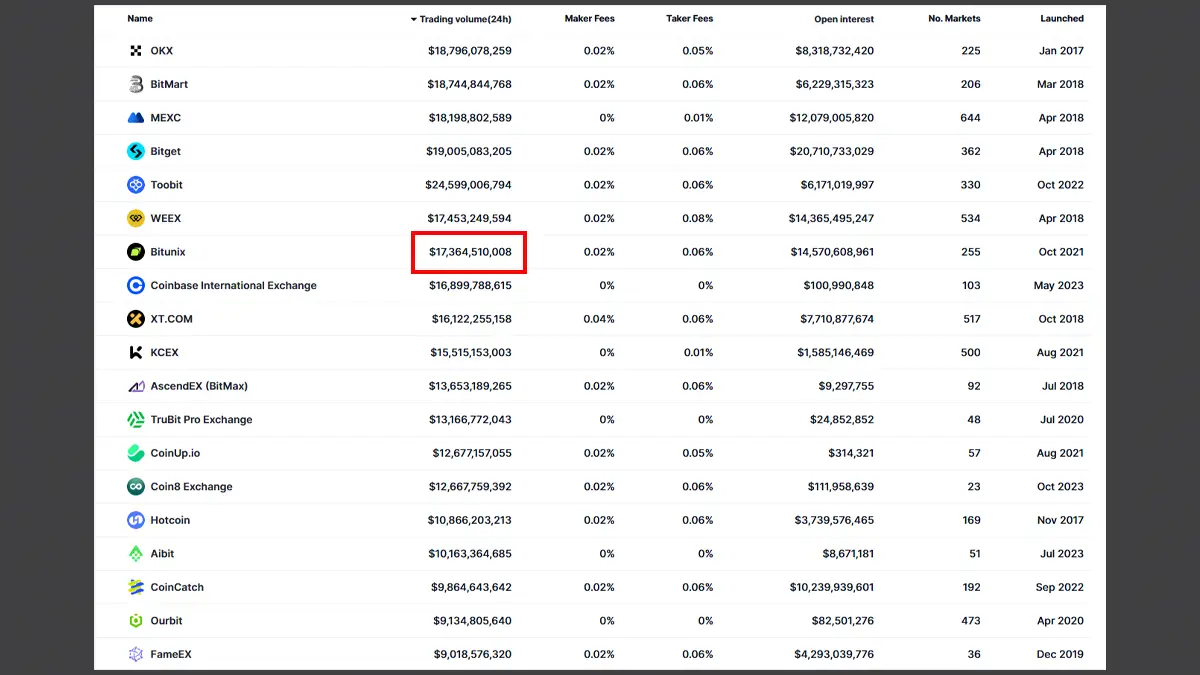Open the XT.COM exchange name link
The image size is (1200, 675).
pos(172,319)
